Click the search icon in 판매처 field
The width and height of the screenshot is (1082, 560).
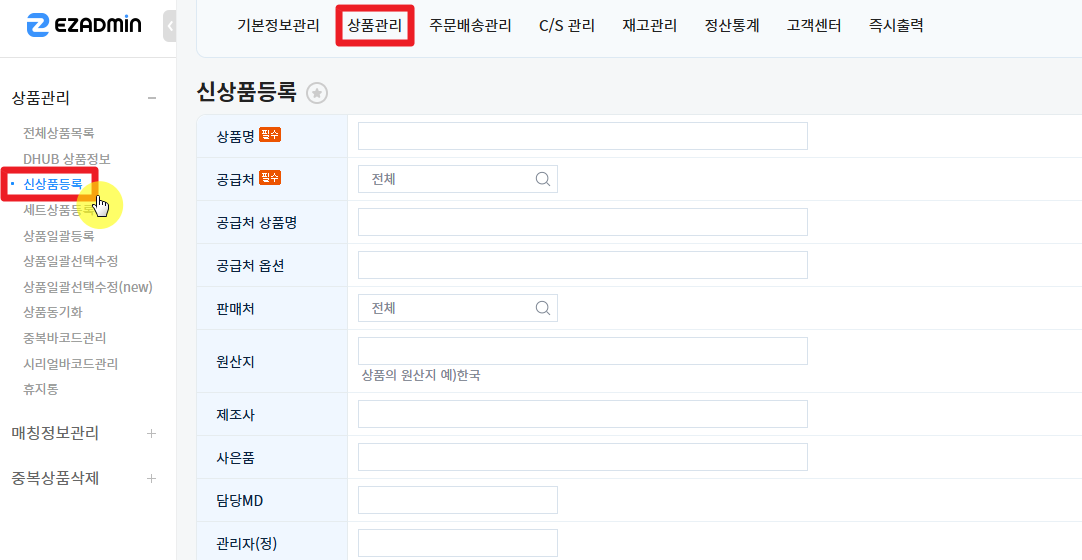click(x=543, y=308)
